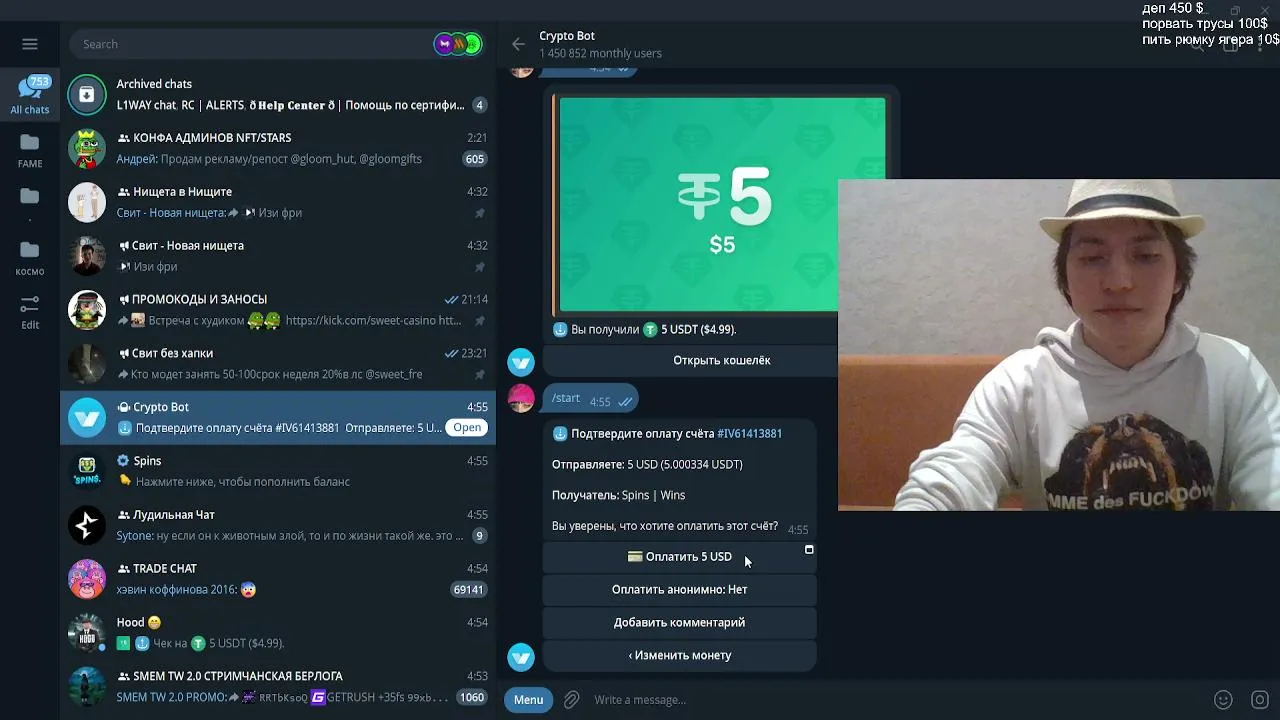Click the Archived chats box icon

click(x=87, y=95)
